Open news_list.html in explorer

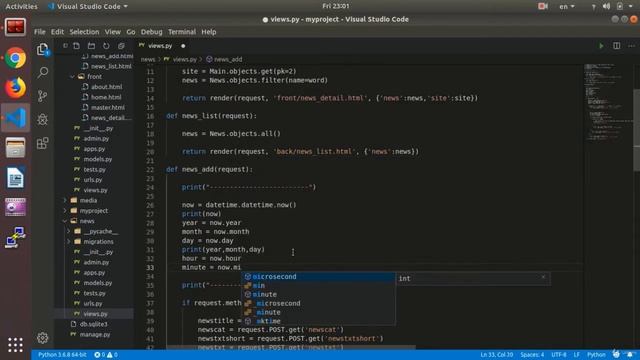[x=111, y=66]
